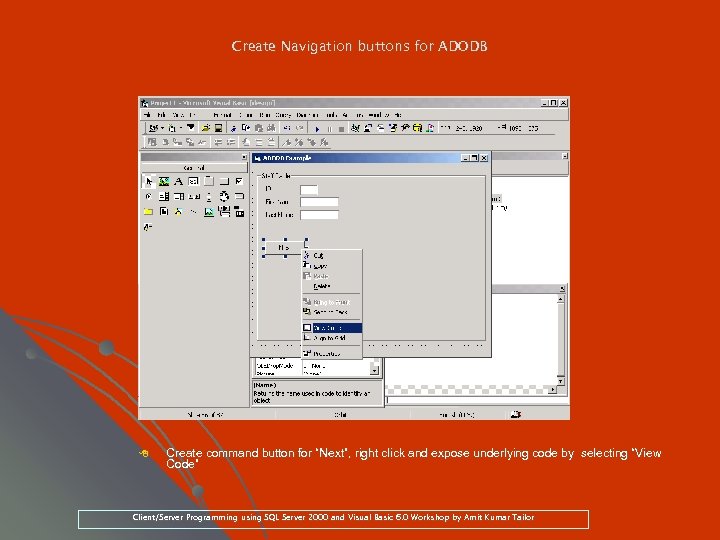Click the Cut icon in the main toolbar
Screen dimensions: 720x540
(233, 128)
